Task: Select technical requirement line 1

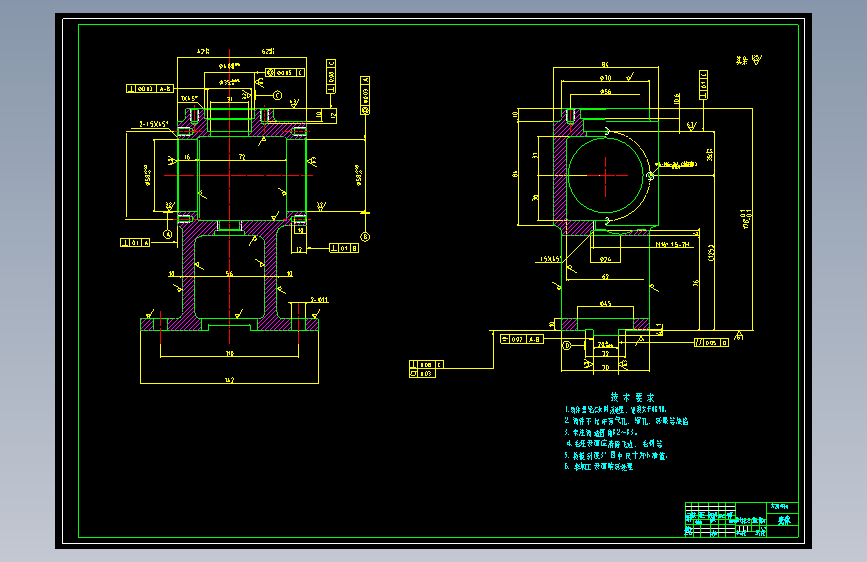Action: pyautogui.click(x=615, y=410)
